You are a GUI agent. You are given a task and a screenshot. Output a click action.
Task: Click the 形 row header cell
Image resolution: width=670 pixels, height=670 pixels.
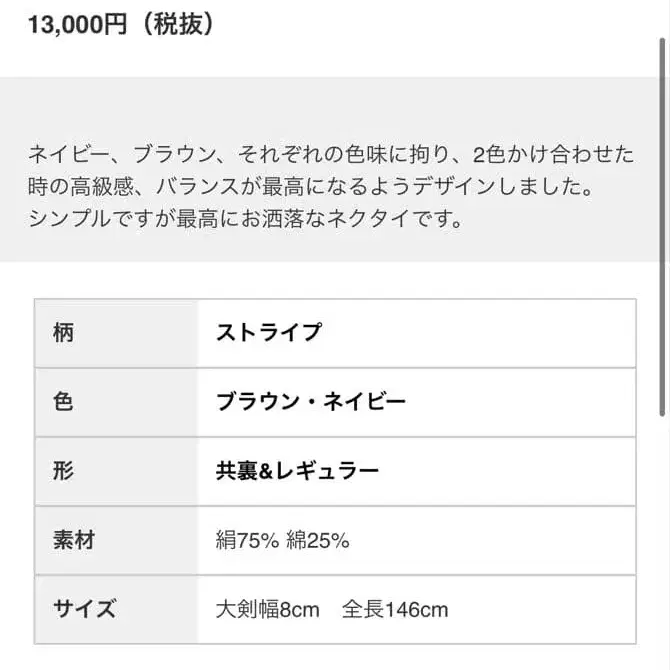tap(116, 470)
